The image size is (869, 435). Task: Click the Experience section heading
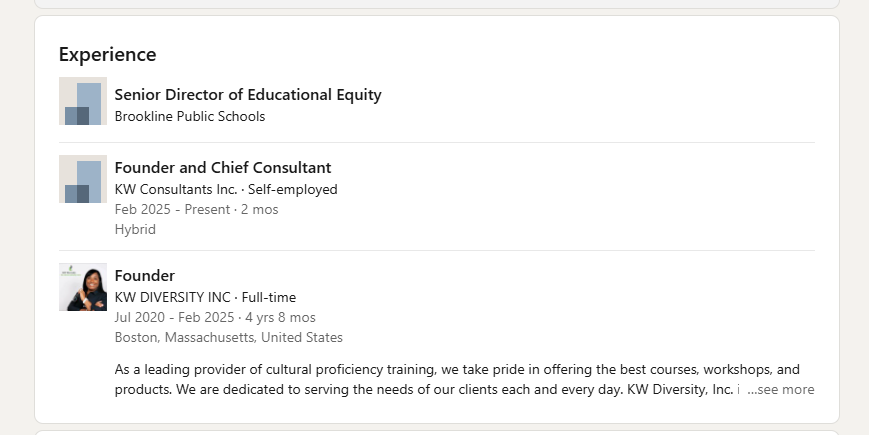coord(107,54)
